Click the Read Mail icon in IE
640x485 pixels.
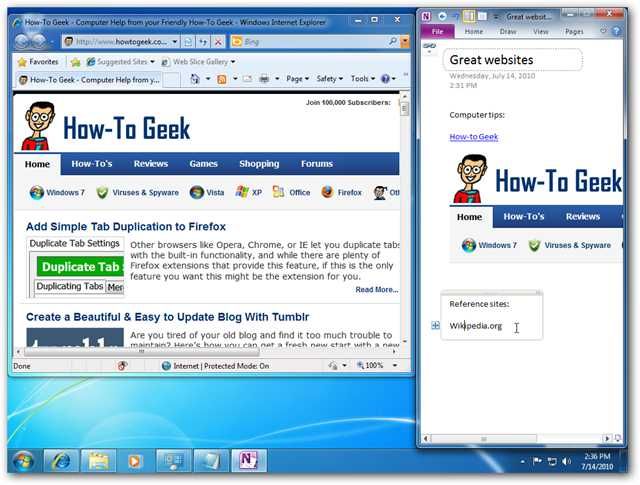pyautogui.click(x=247, y=79)
